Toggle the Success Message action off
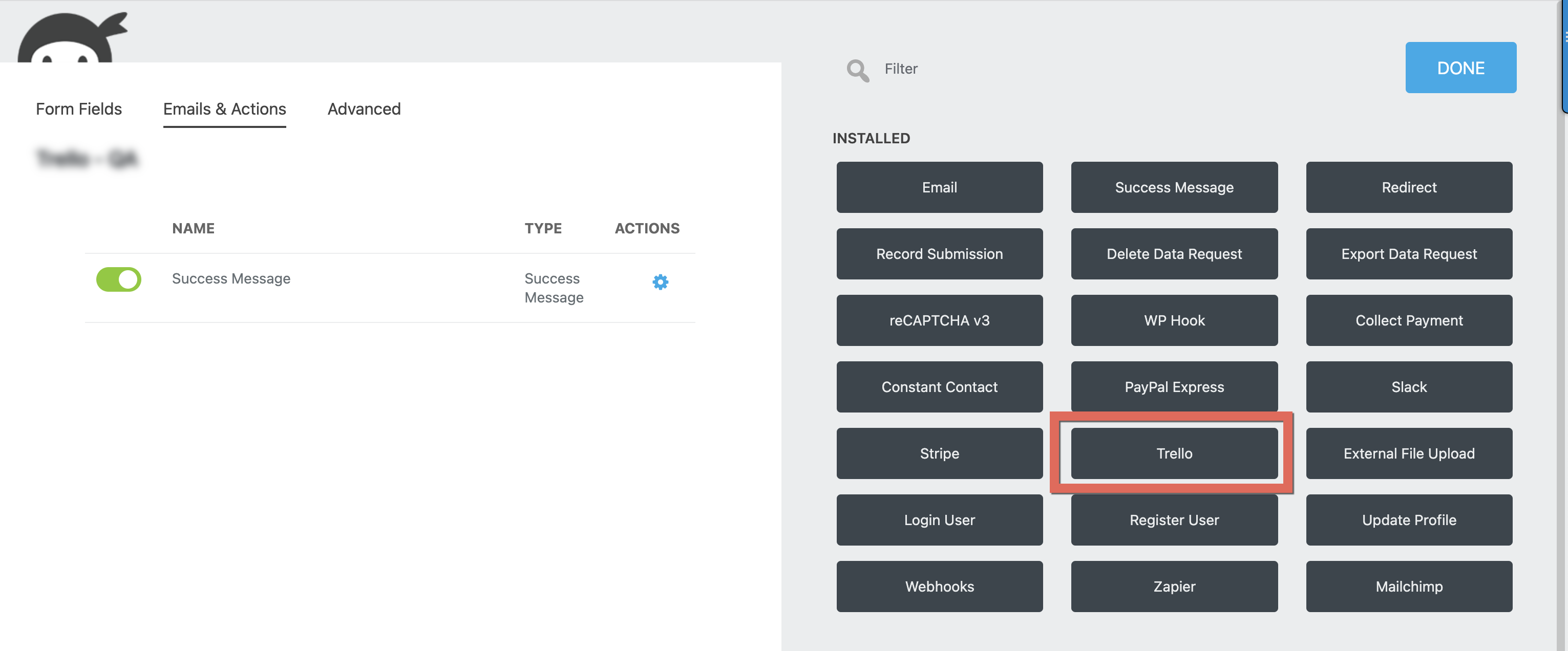1568x651 pixels. pyautogui.click(x=119, y=279)
